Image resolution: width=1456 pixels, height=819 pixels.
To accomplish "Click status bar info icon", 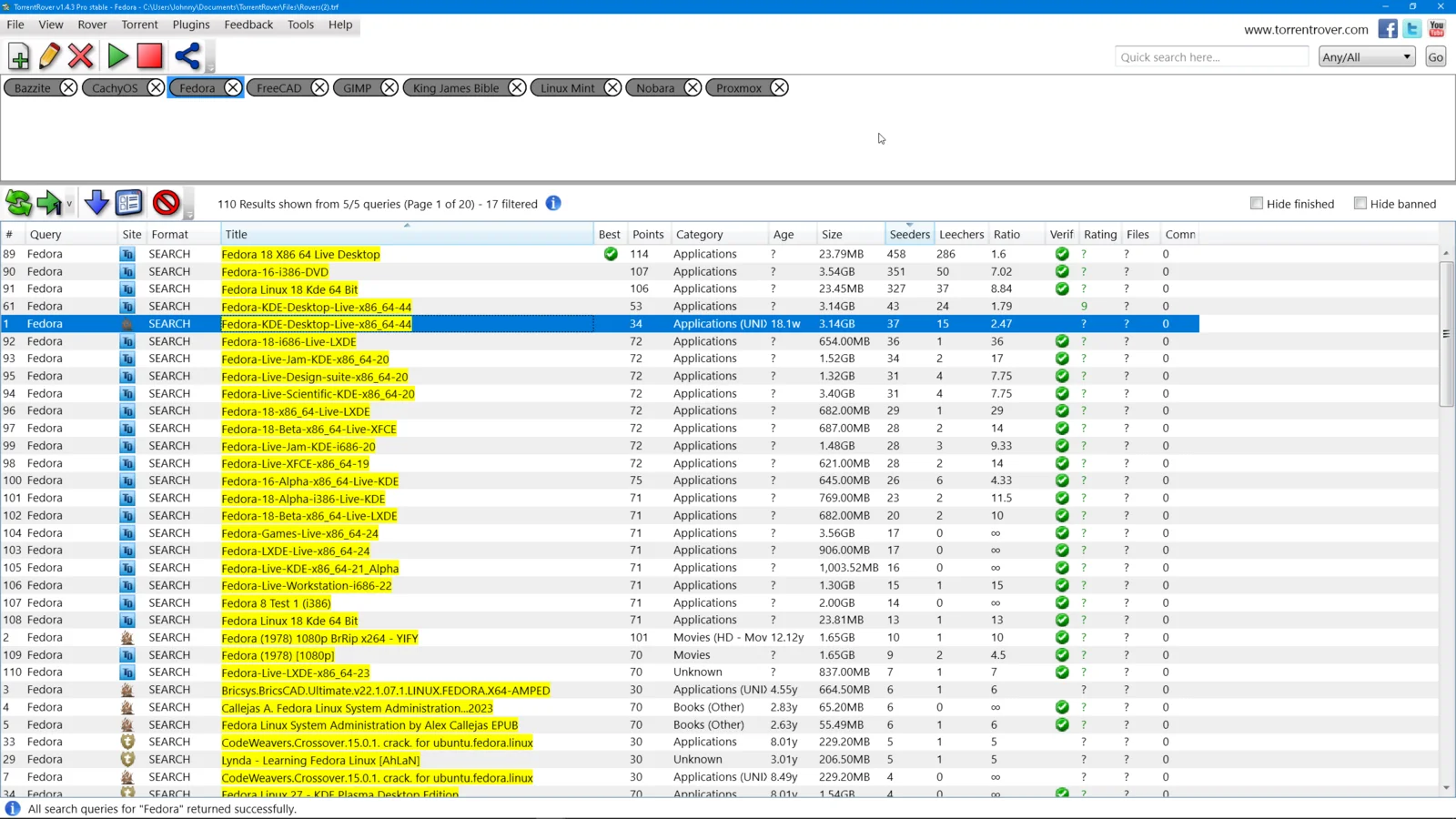I will tap(12, 808).
